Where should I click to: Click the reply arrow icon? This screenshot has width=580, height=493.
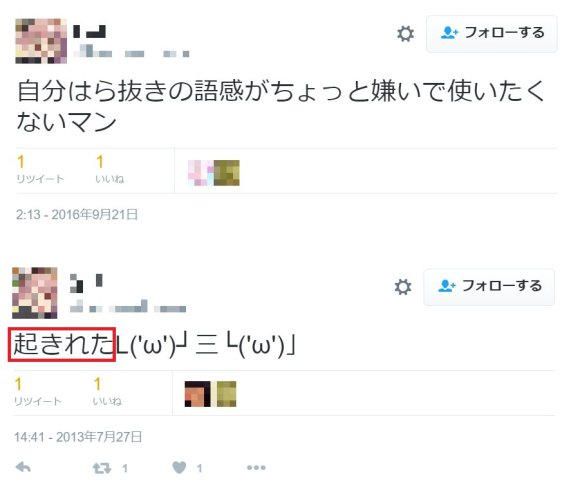[x=23, y=467]
